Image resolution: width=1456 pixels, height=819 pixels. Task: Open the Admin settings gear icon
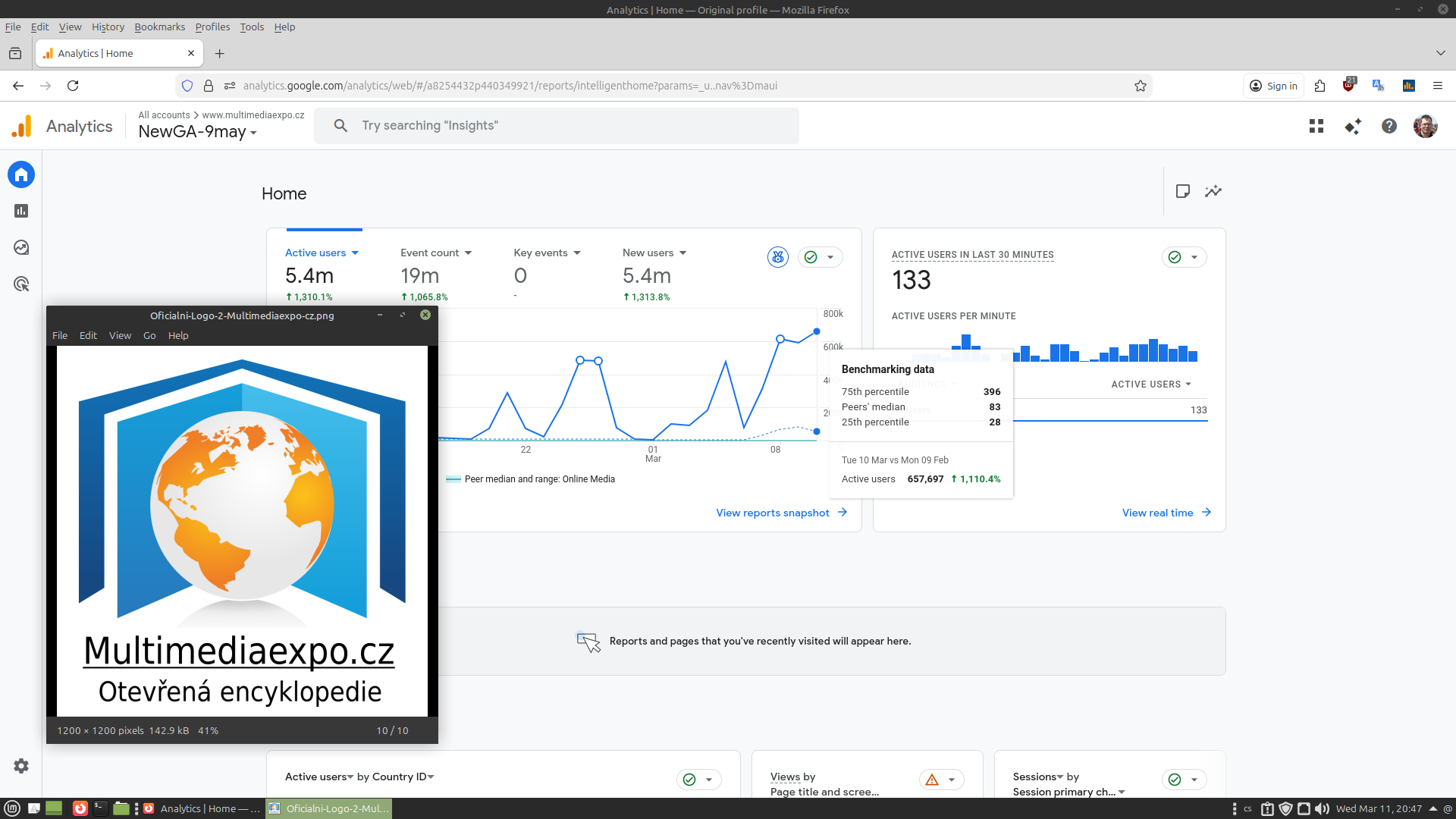[21, 766]
